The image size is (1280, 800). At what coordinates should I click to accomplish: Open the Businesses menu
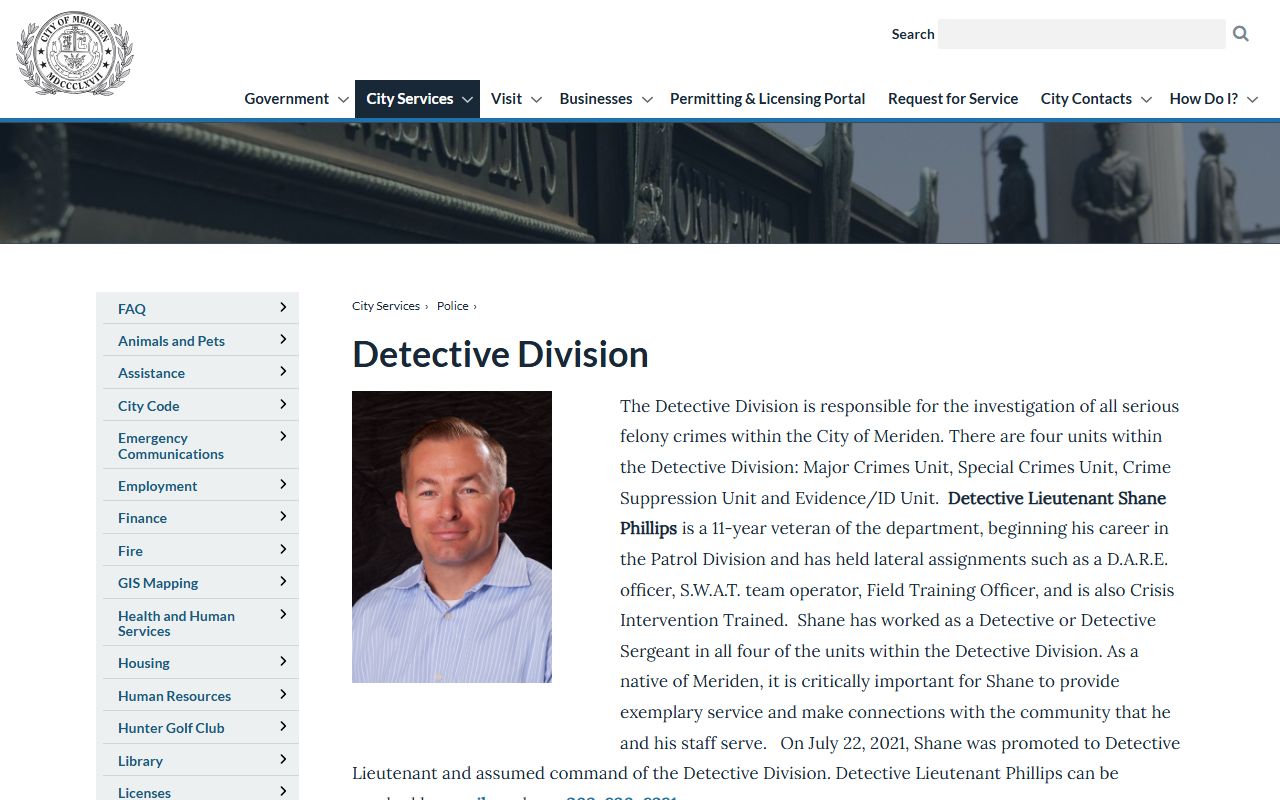pos(596,98)
